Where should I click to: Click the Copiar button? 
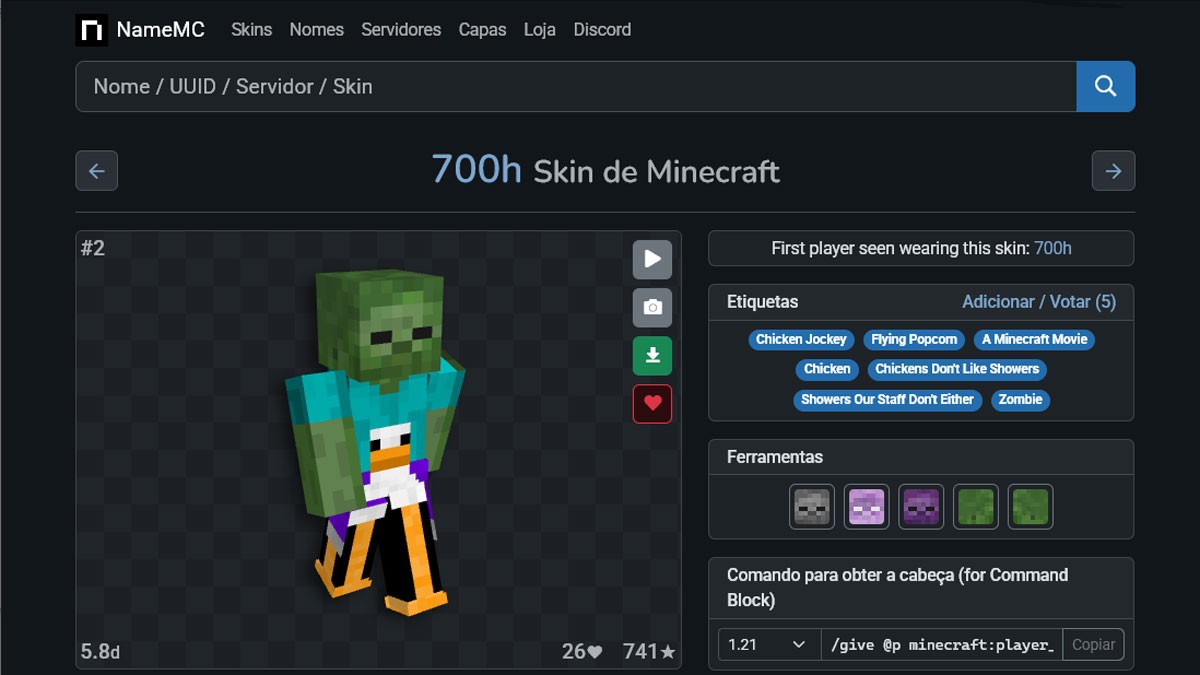coord(1093,645)
